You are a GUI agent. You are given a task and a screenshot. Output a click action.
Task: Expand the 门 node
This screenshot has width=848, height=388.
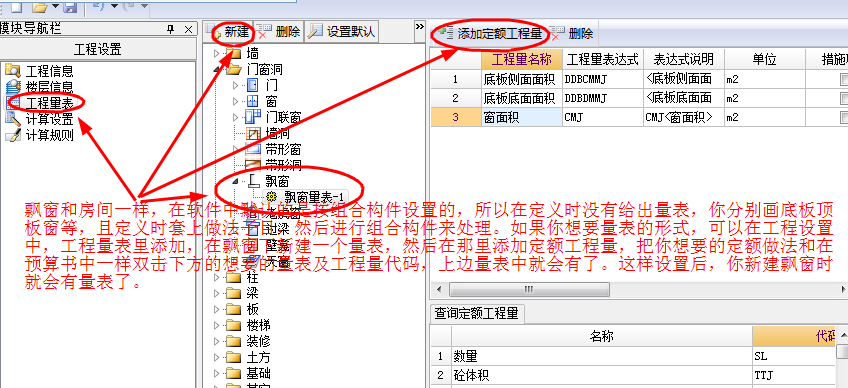pyautogui.click(x=235, y=86)
